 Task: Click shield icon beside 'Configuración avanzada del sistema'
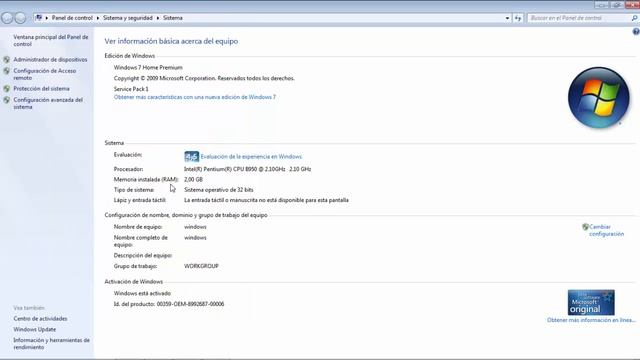pyautogui.click(x=7, y=100)
